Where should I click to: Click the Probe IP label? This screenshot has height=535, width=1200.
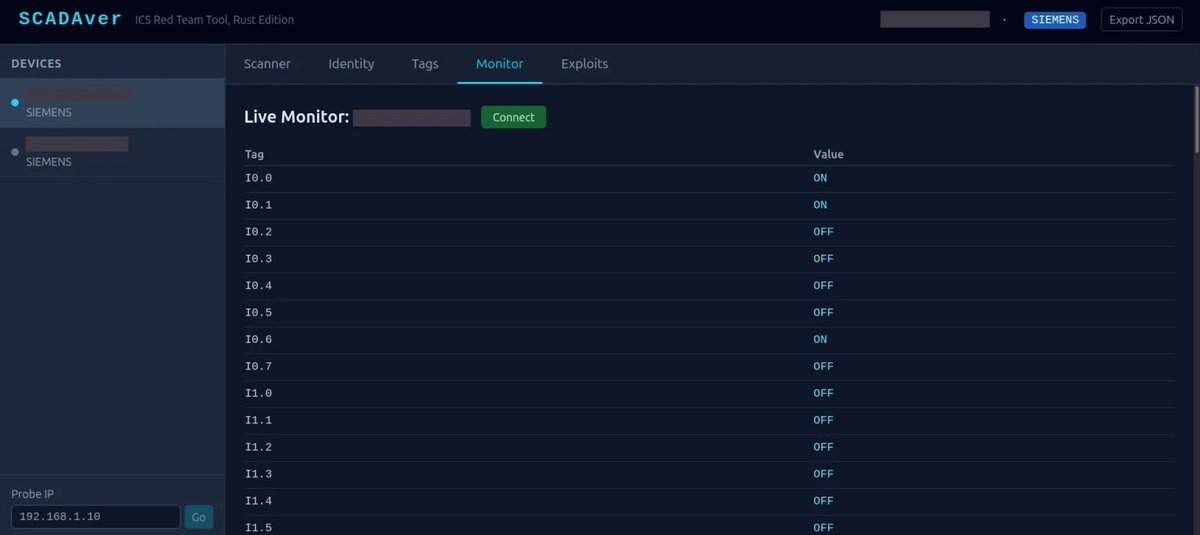tap(32, 494)
